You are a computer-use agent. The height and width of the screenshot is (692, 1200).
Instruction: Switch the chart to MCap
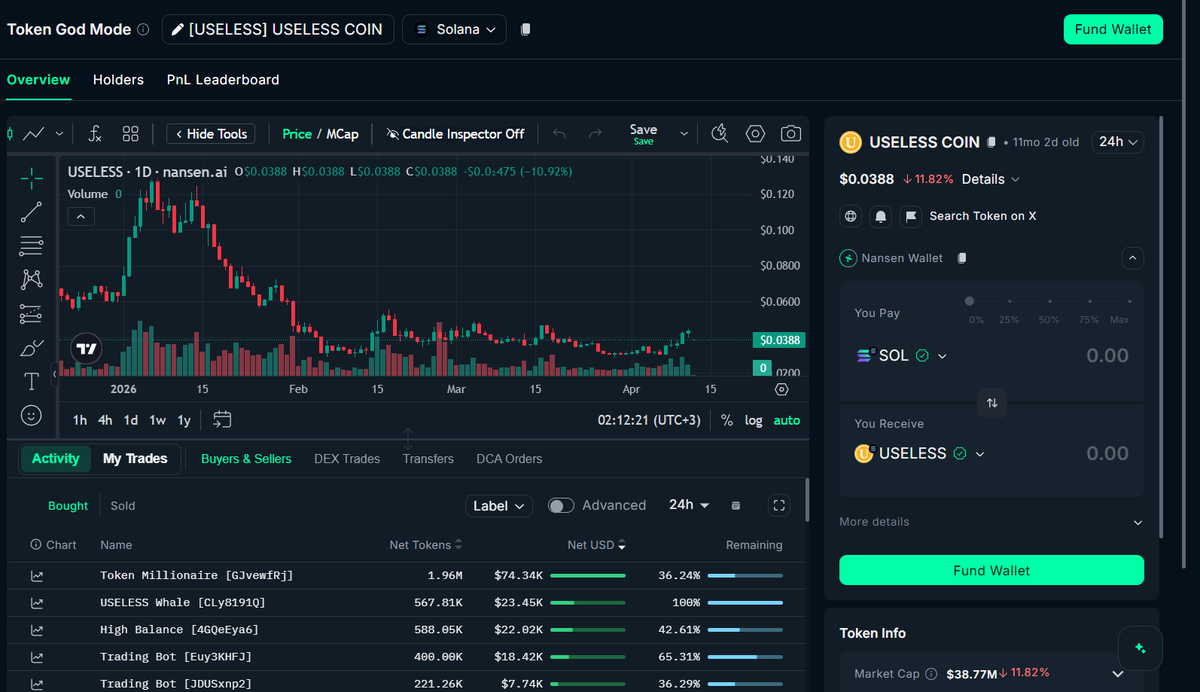342,134
